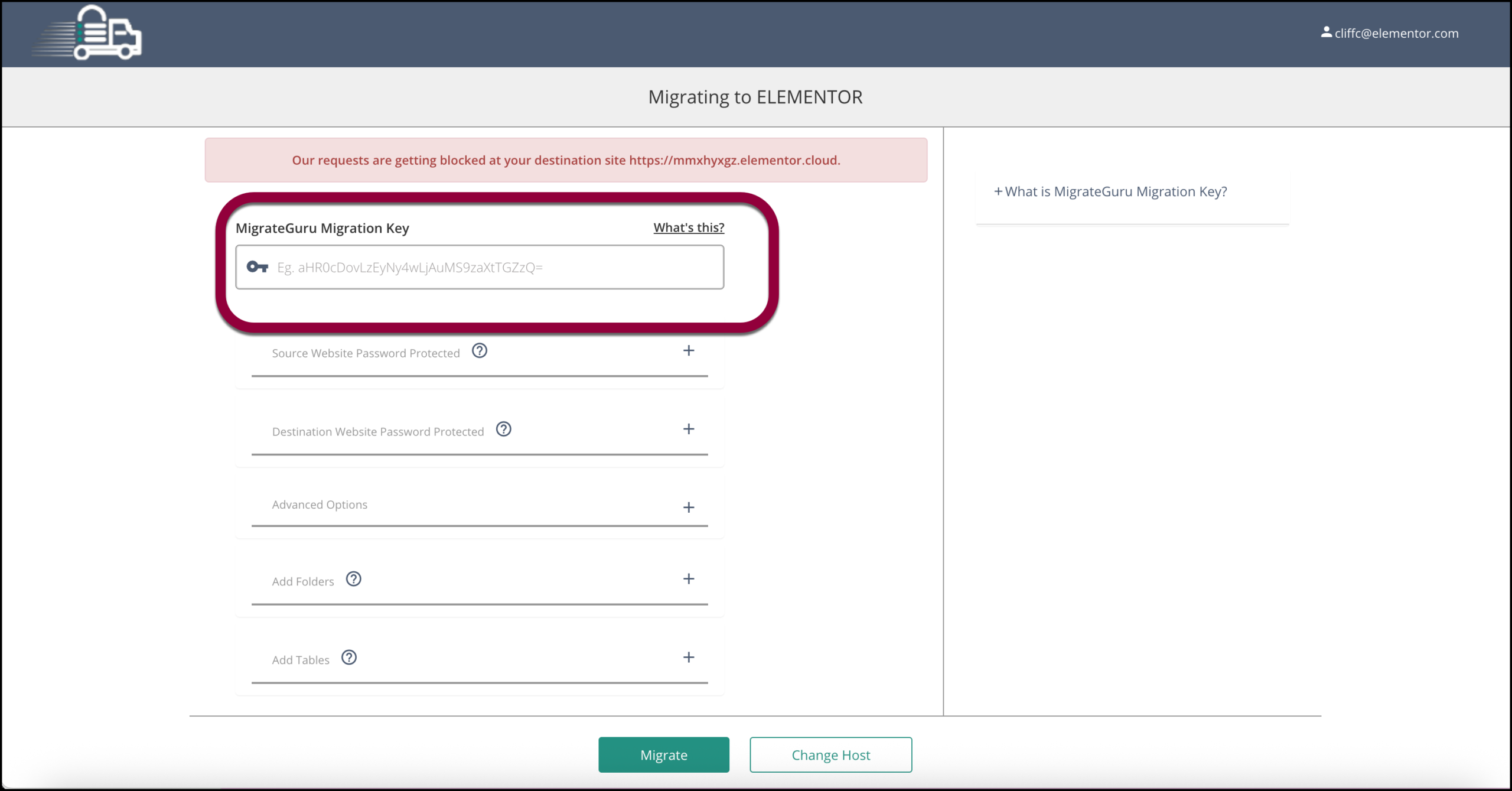This screenshot has width=1512, height=791.
Task: Expand Add Tables with plus icon
Action: [x=689, y=657]
